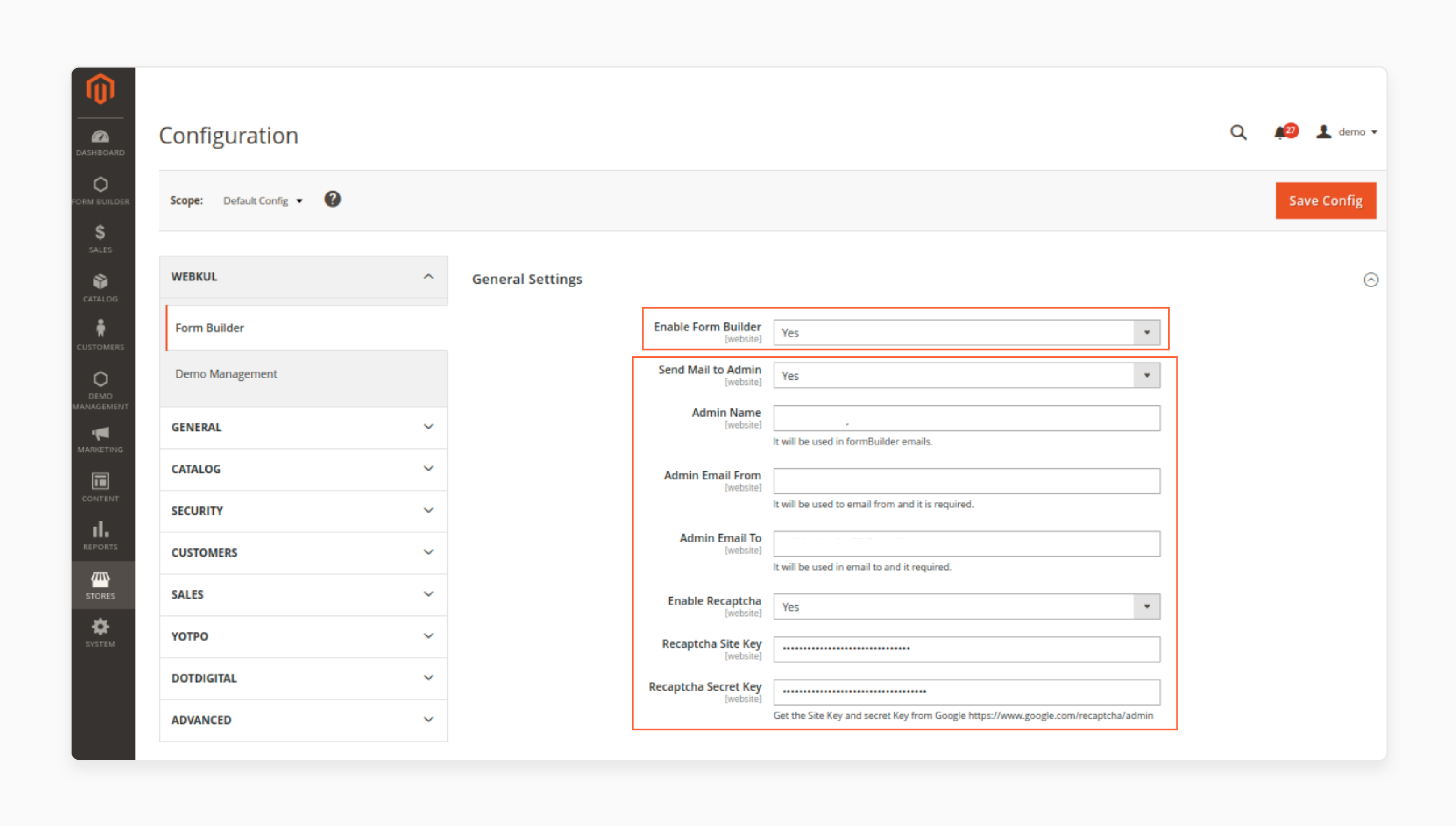Click Save Config button

pos(1326,200)
